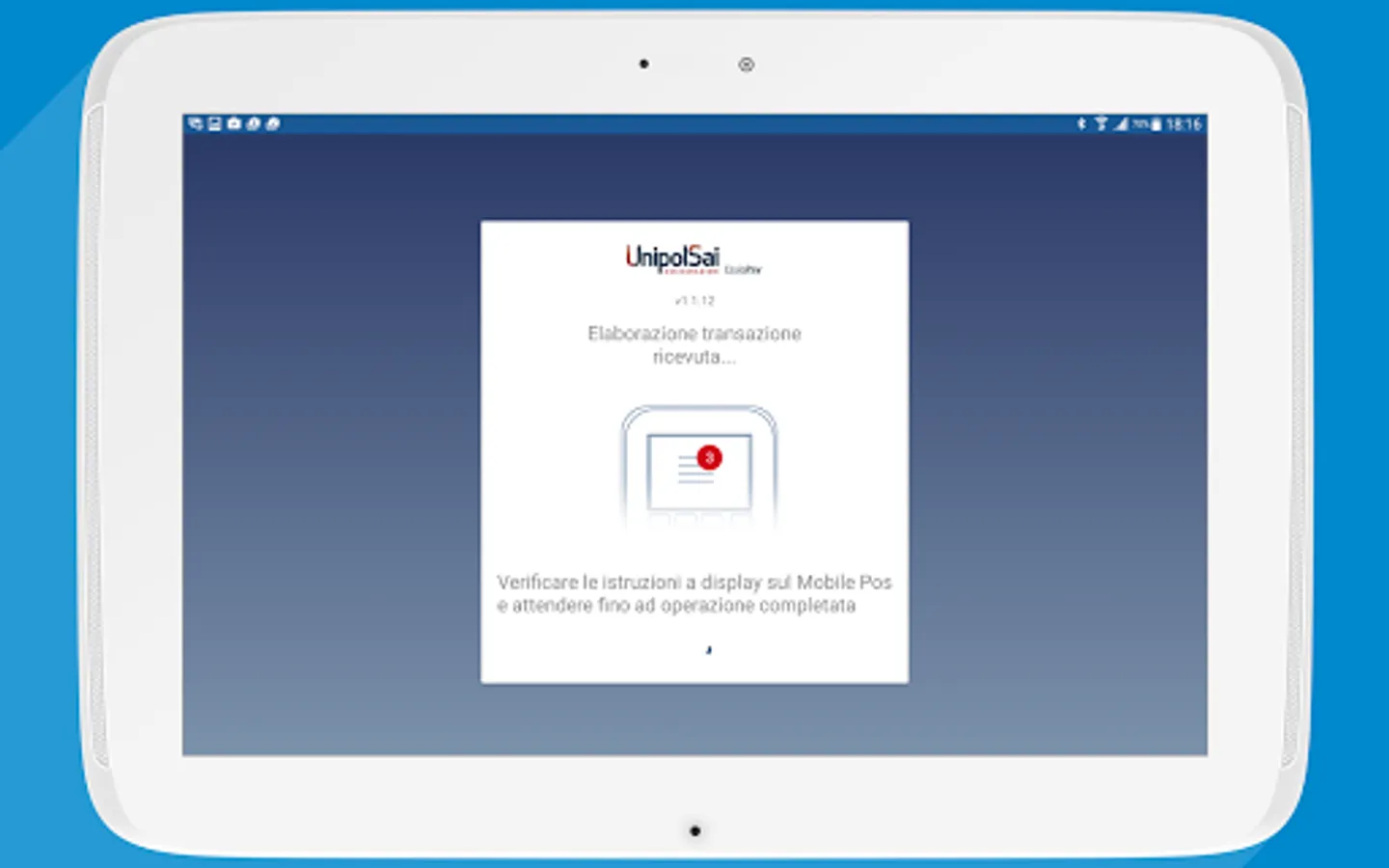
Task: Click the 'Elaborazione transazione ricevuta...' message
Action: 694,345
